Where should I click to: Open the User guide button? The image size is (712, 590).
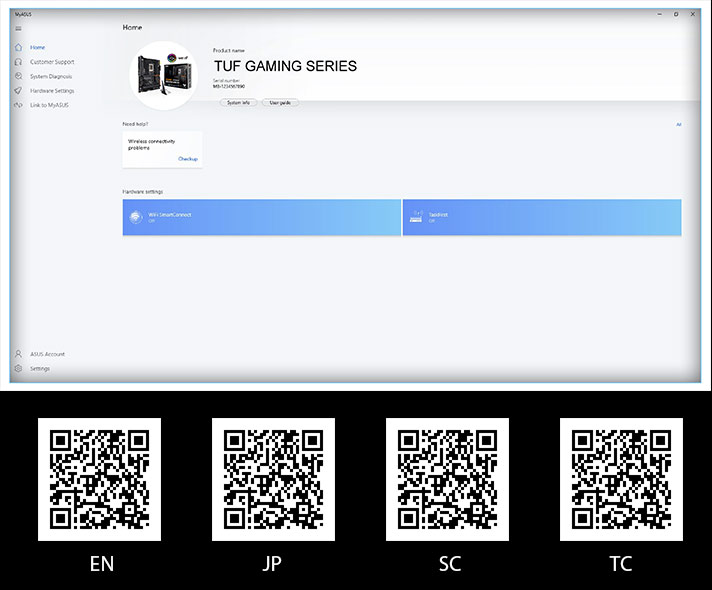tap(280, 102)
